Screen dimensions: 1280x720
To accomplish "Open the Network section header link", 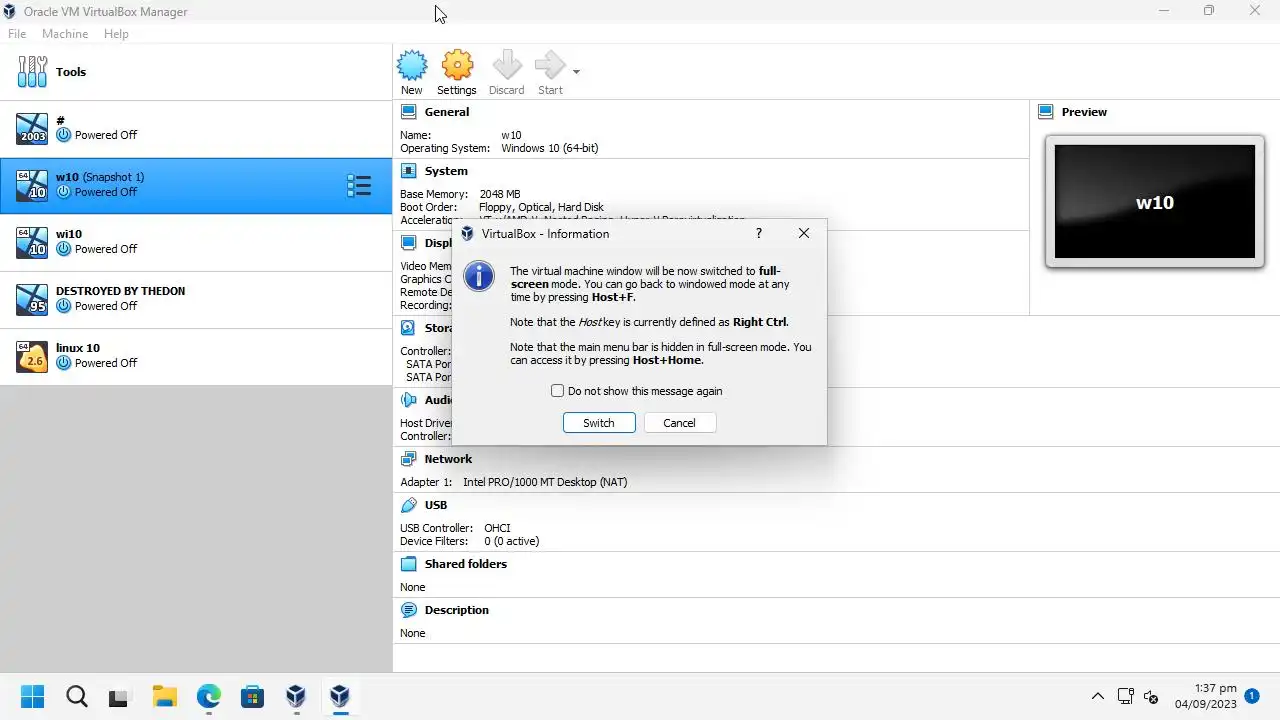I will point(448,459).
